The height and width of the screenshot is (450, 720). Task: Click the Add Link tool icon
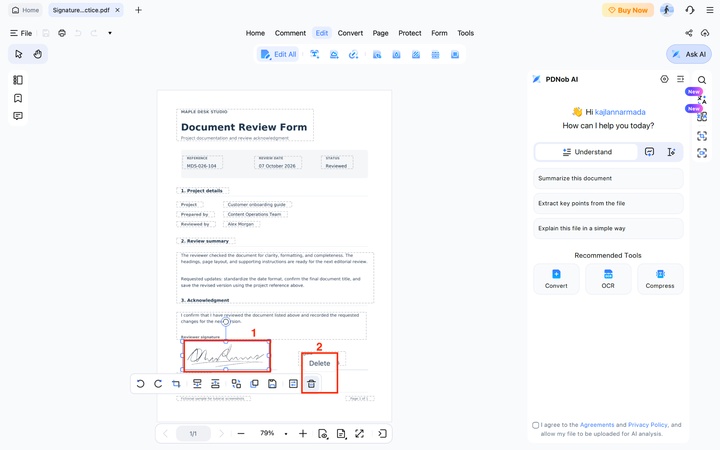(354, 54)
